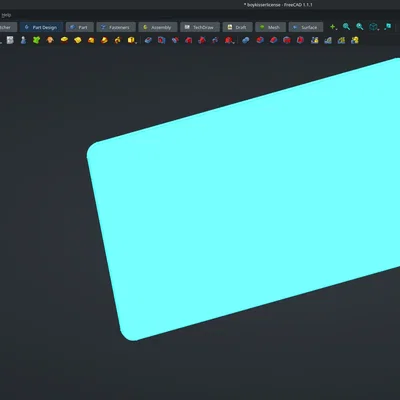This screenshot has width=400, height=400.
Task: Open the Additive primitive dropdown arrow
Action: pyautogui.click(x=136, y=43)
